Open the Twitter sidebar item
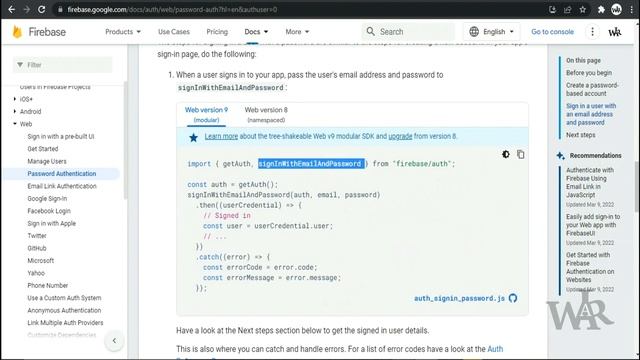Viewport: 640px width, 360px height. 37,236
